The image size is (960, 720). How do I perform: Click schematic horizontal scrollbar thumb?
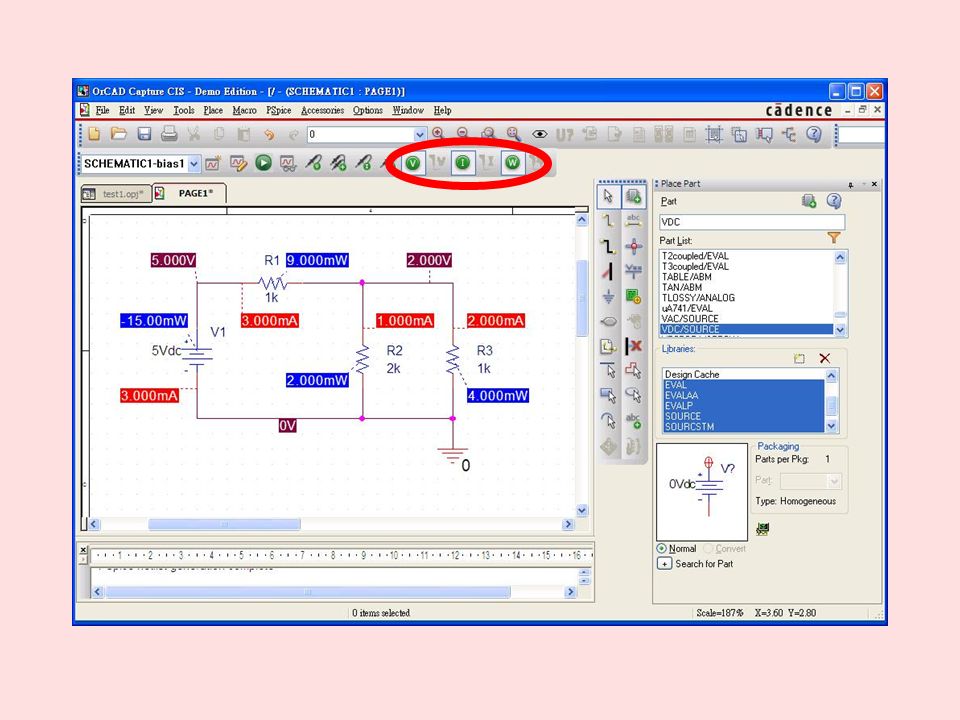pyautogui.click(x=224, y=524)
